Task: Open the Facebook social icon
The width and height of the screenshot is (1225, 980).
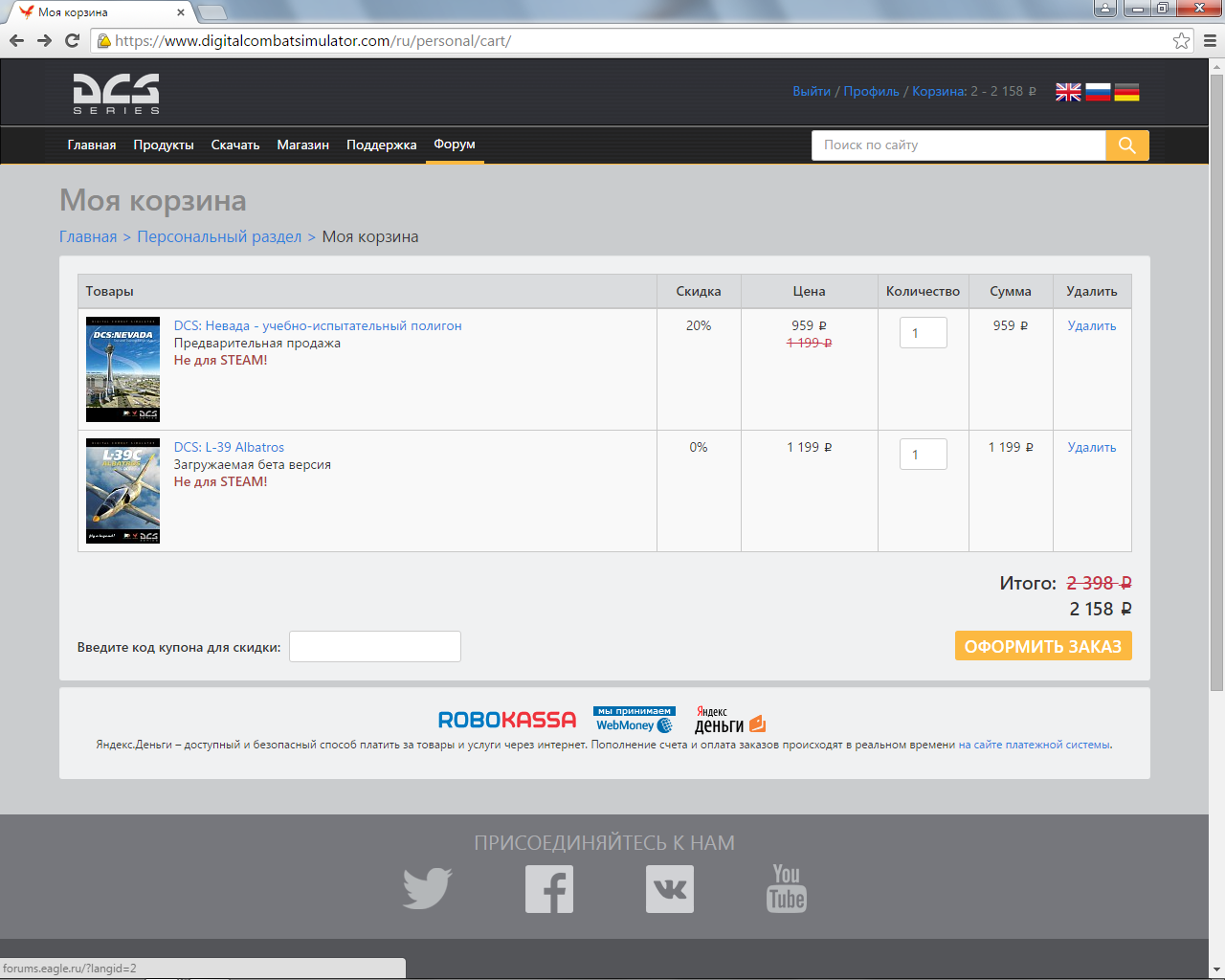Action: click(549, 889)
